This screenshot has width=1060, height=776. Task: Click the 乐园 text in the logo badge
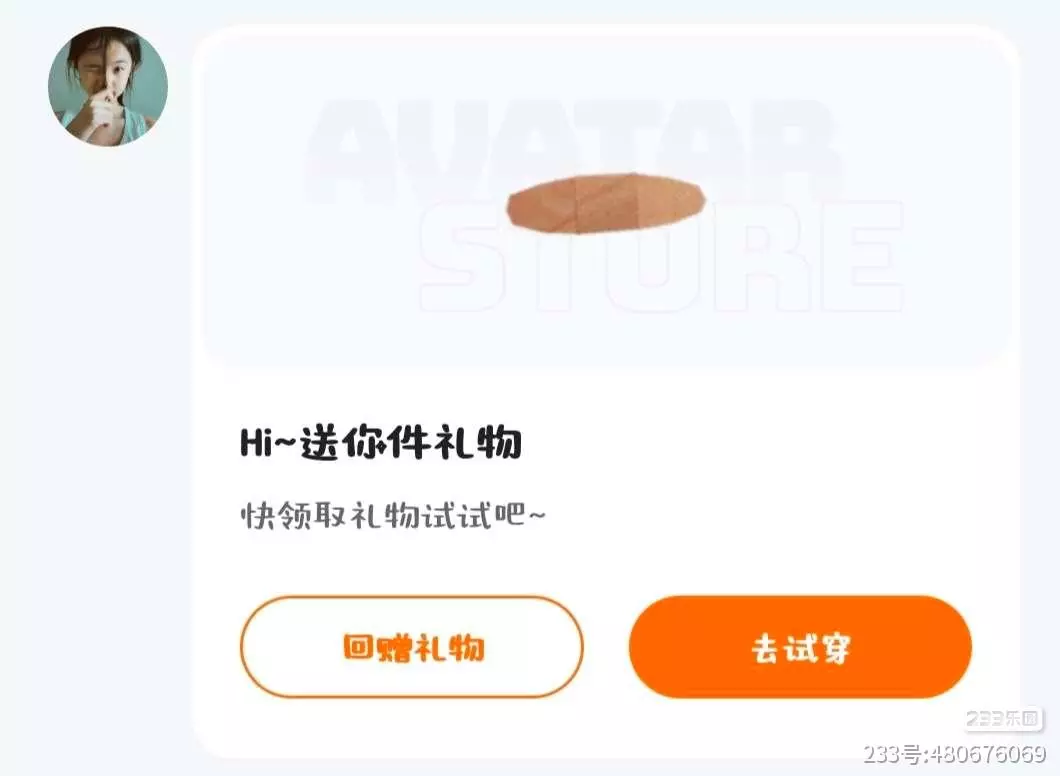pyautogui.click(x=1021, y=718)
